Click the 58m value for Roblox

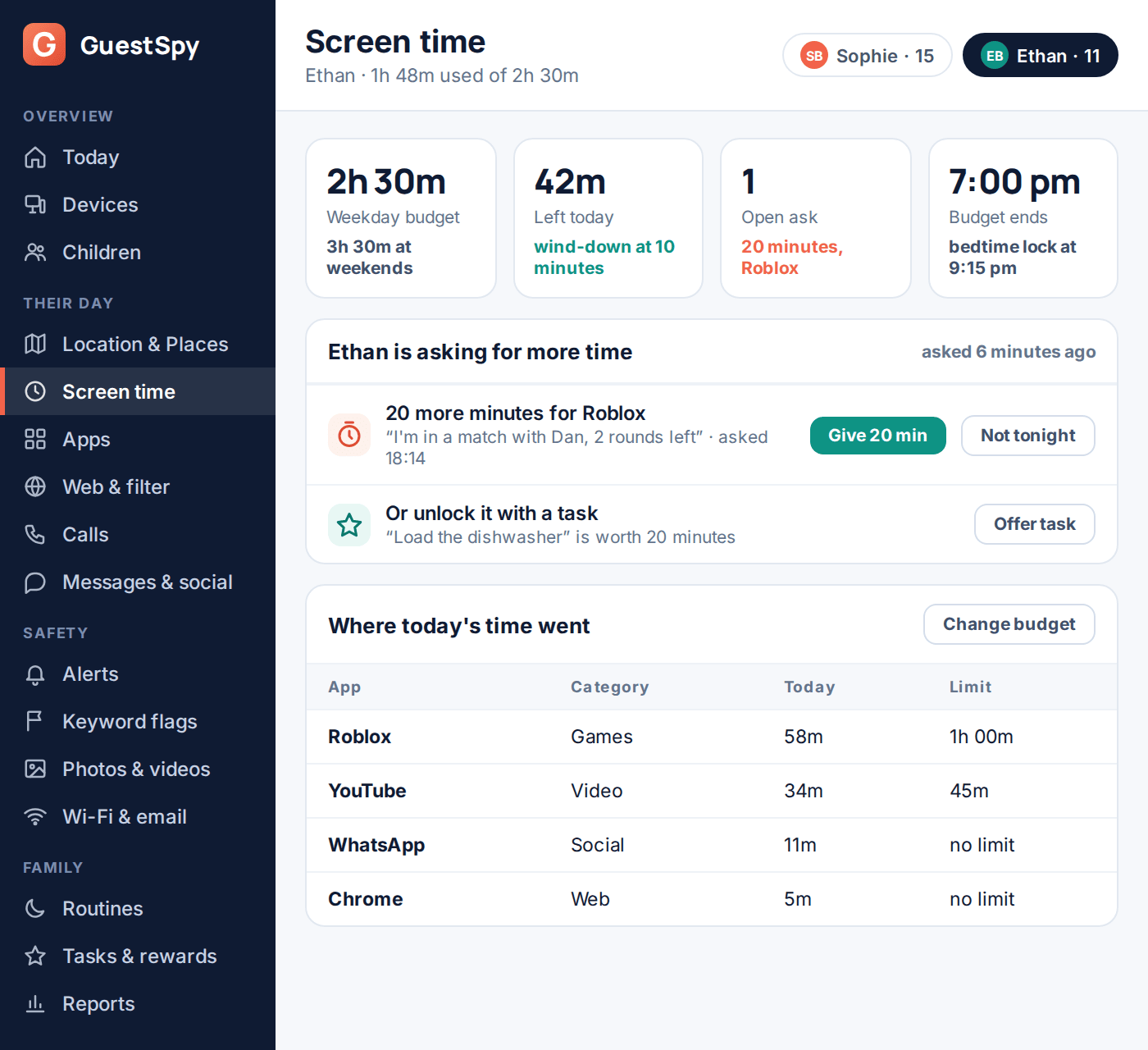tap(804, 737)
